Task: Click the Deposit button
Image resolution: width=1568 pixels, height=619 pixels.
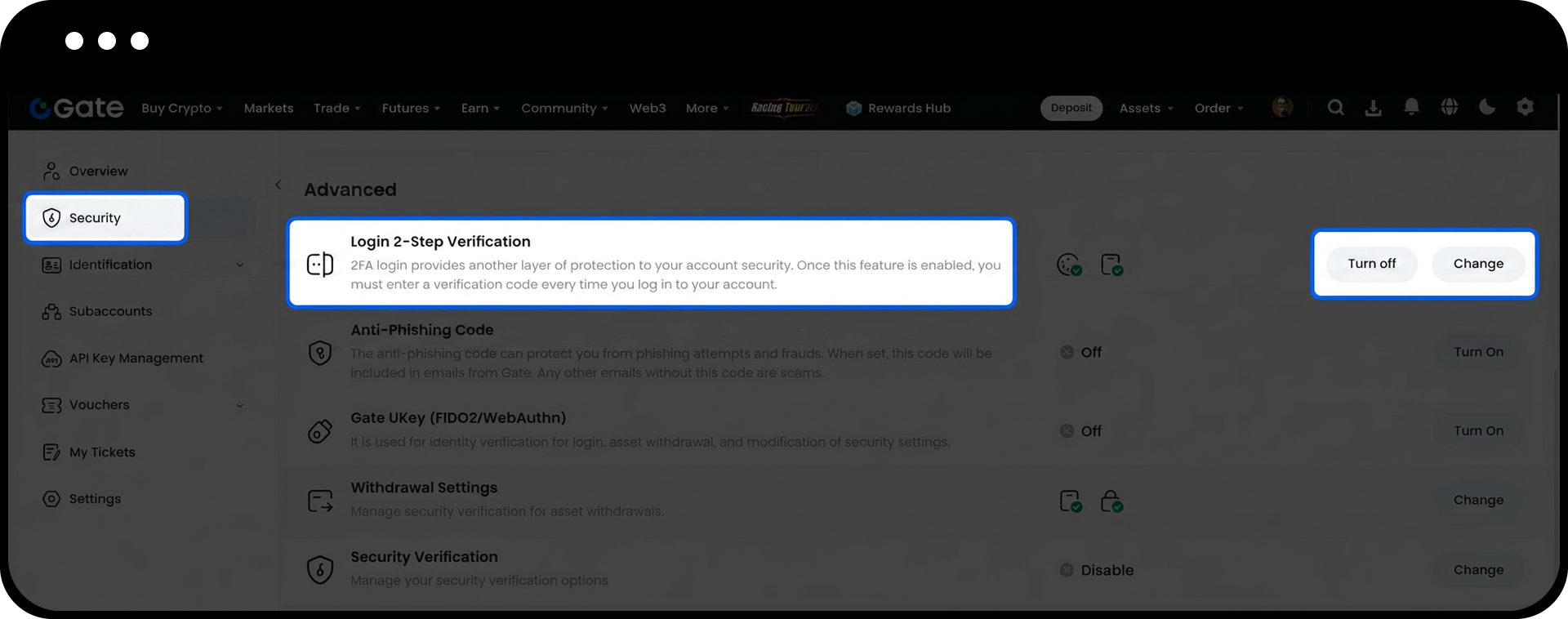Action: [x=1071, y=108]
